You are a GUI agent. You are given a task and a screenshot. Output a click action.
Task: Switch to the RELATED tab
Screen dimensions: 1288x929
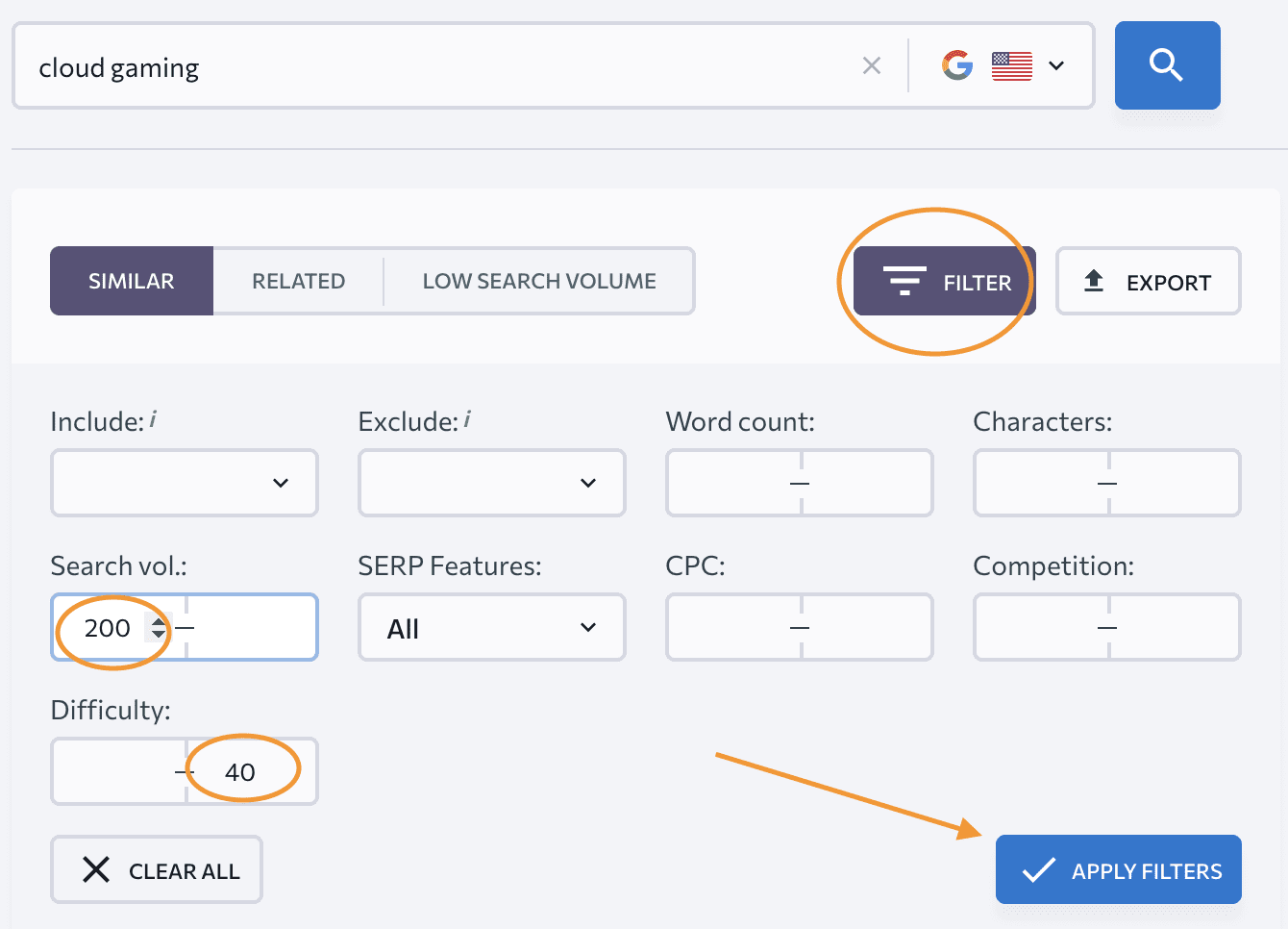coord(299,281)
